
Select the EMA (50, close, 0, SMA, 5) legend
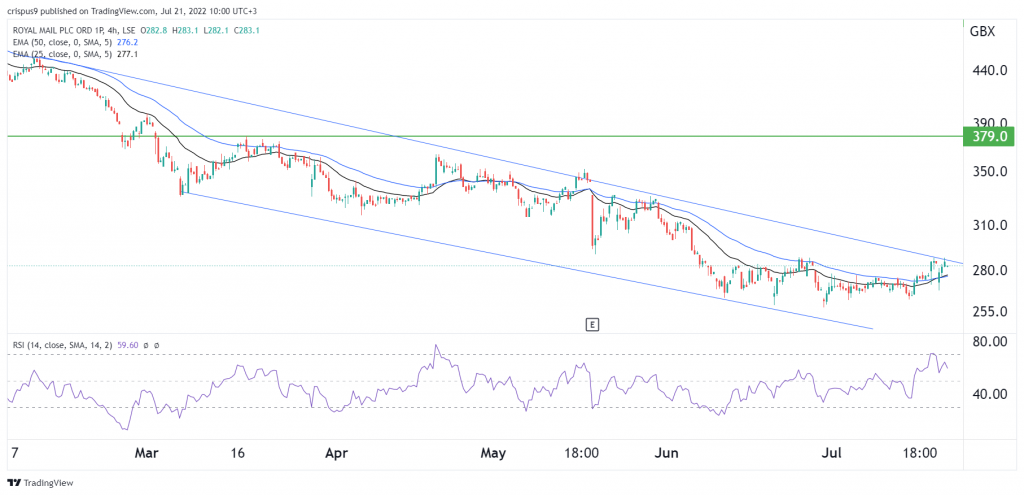[x=62, y=41]
